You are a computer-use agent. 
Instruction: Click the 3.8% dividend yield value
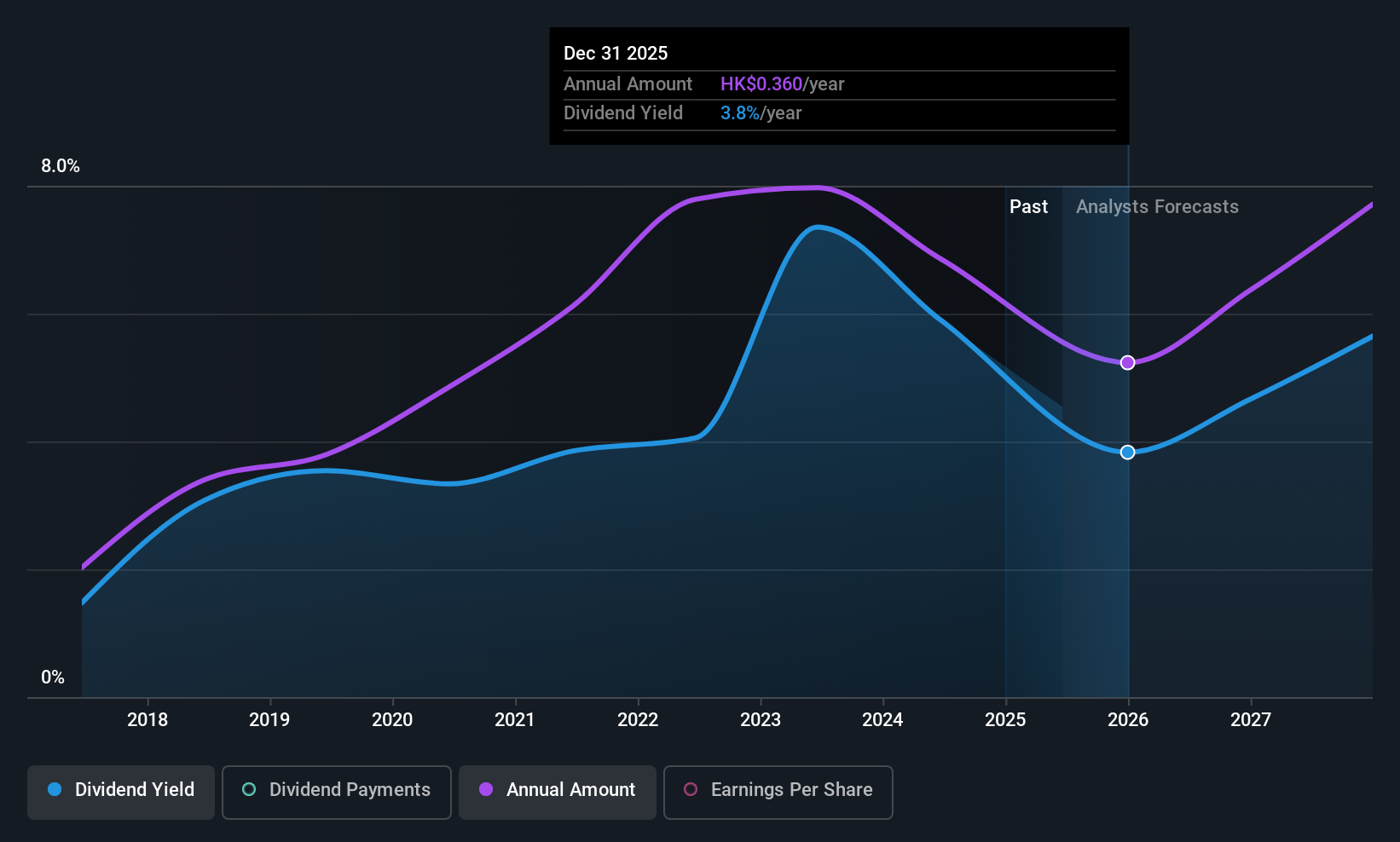pyautogui.click(x=739, y=112)
